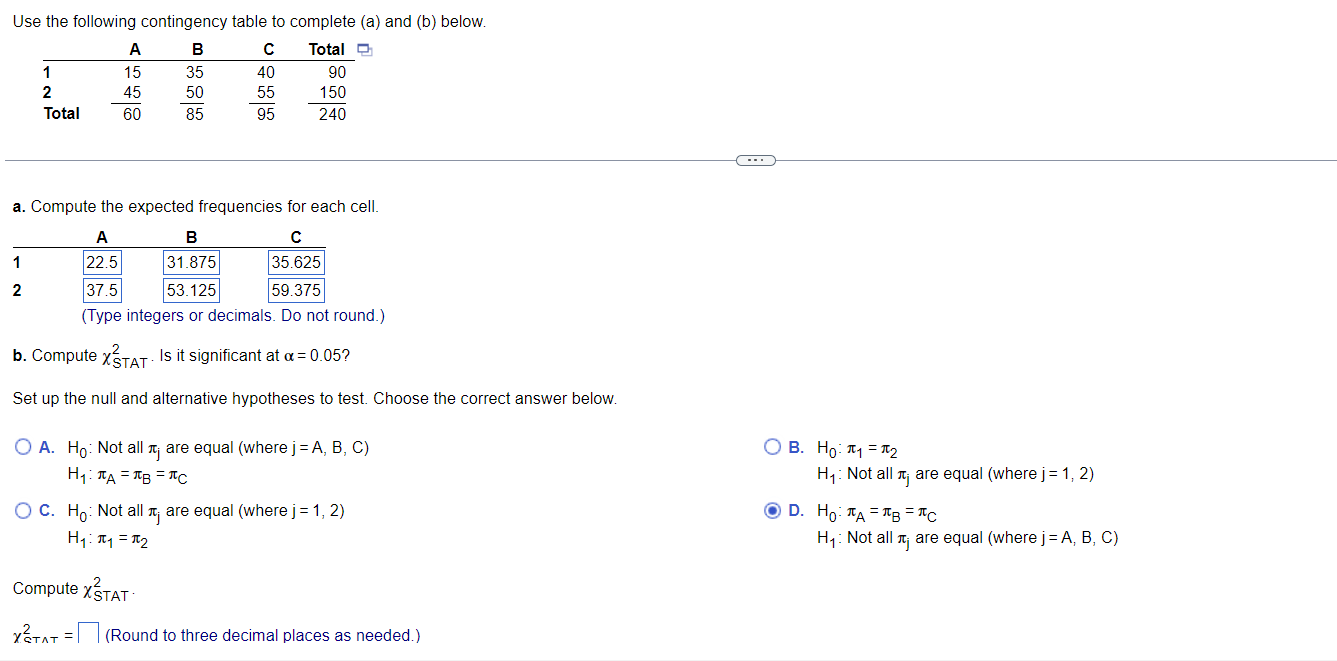Click the expected frequency box showing 22.5
The width and height of the screenshot is (1337, 661).
tap(103, 261)
